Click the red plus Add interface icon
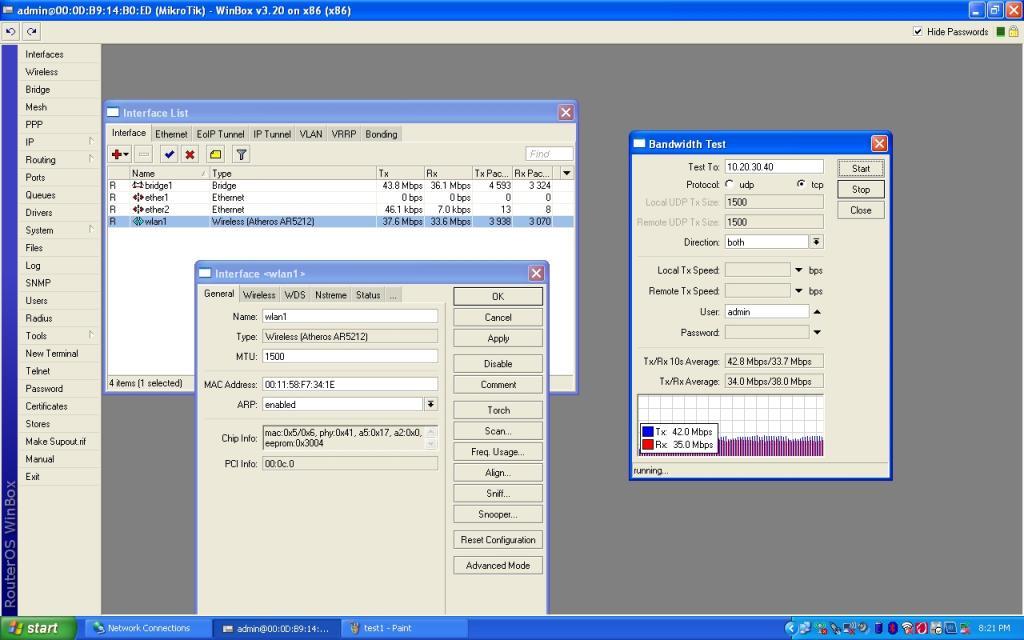 point(119,154)
